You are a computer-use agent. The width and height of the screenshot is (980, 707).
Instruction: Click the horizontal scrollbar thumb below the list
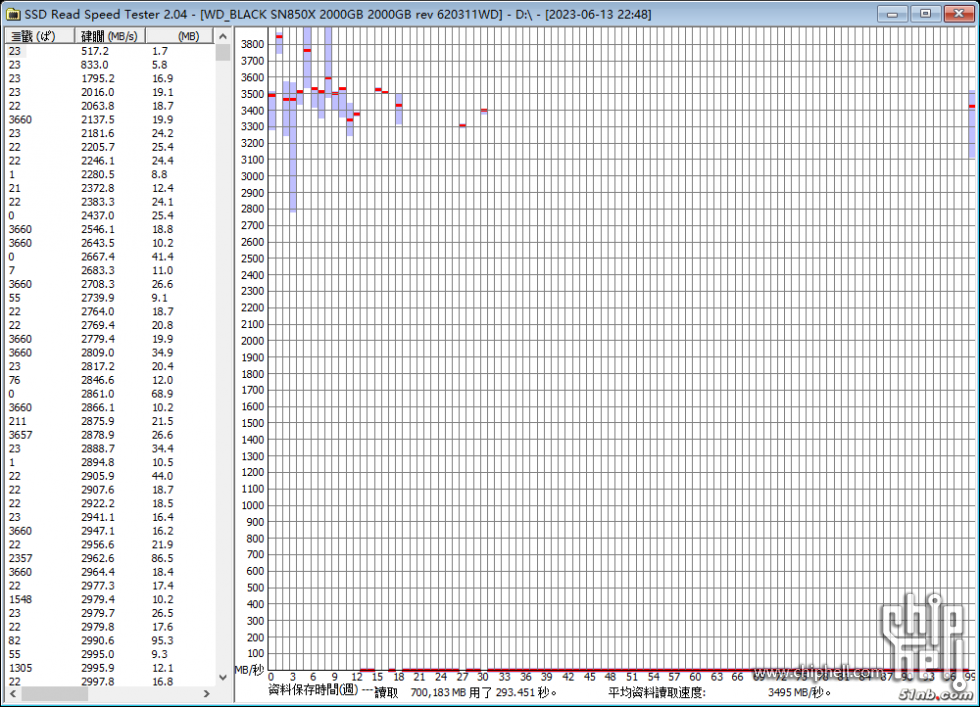(55, 693)
